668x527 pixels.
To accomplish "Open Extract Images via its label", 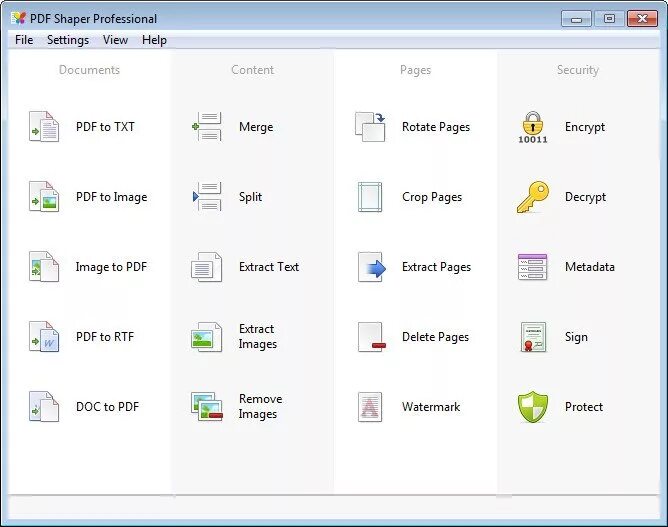I will pos(258,336).
